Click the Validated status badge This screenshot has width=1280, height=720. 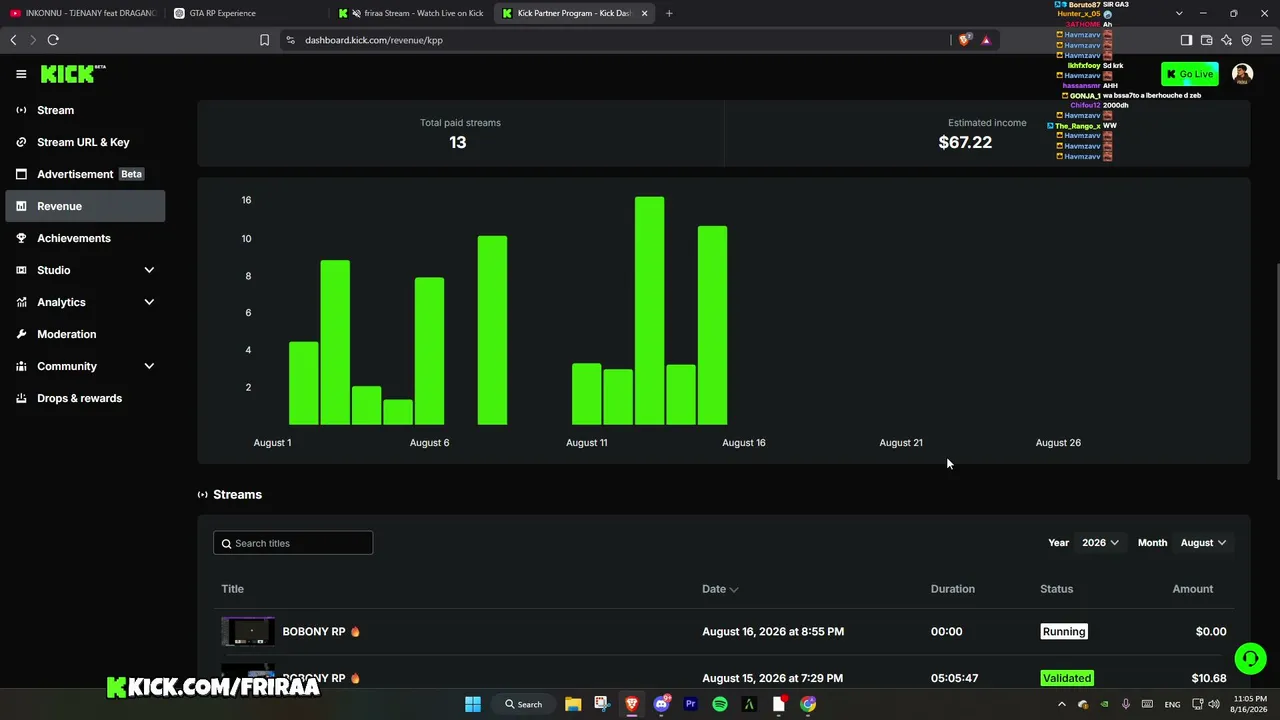(1067, 678)
